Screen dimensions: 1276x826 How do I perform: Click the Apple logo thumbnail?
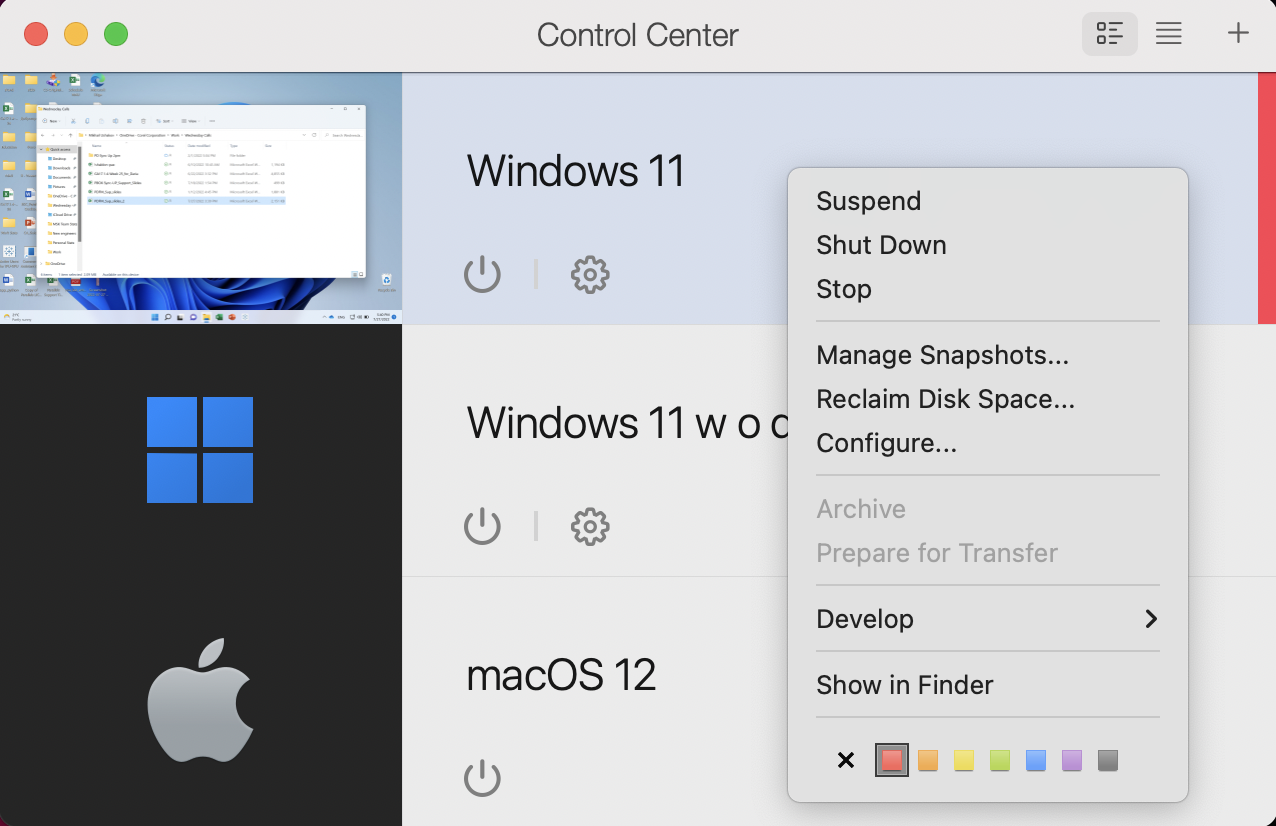[200, 702]
